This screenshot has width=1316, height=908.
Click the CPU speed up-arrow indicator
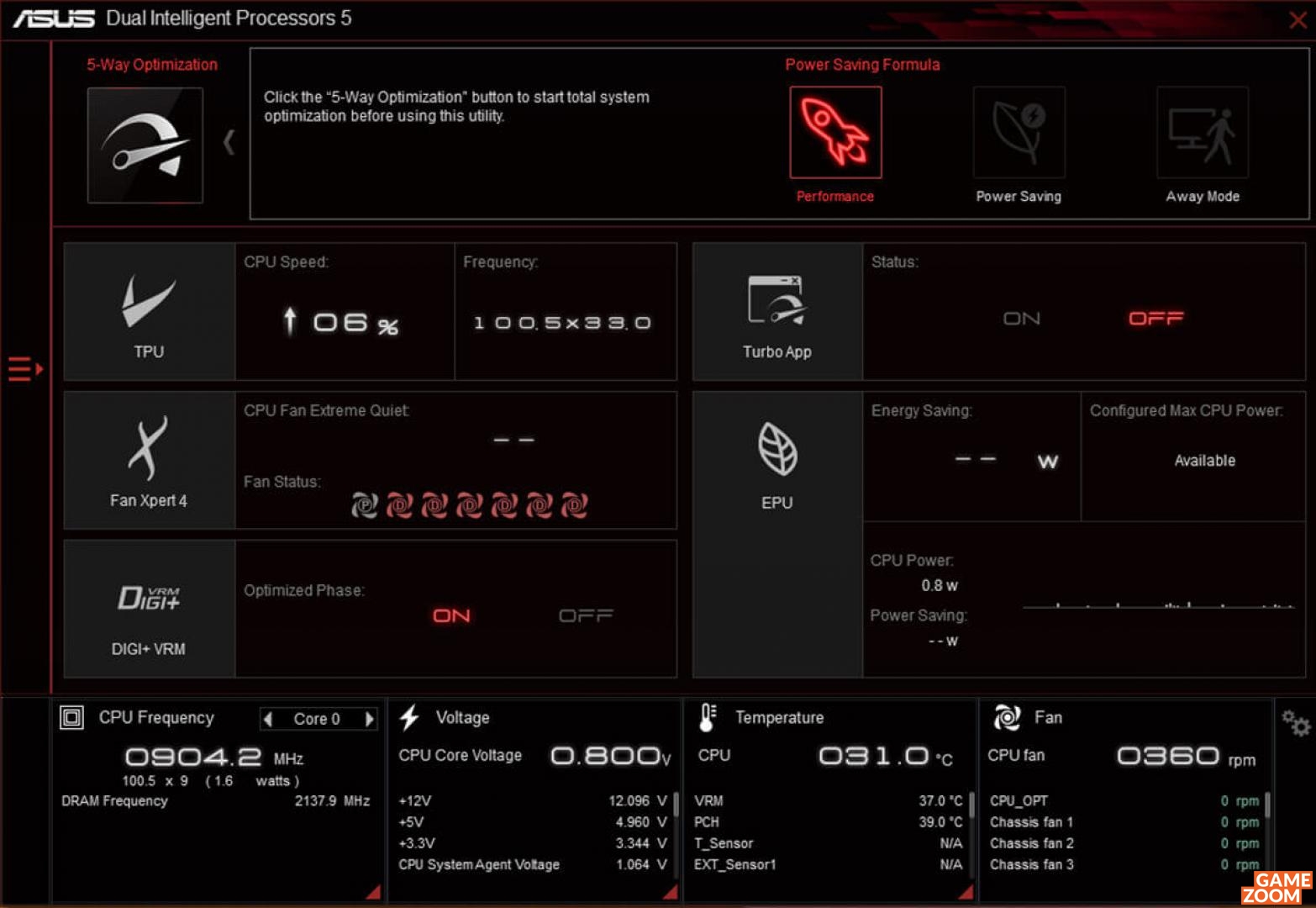[x=290, y=321]
